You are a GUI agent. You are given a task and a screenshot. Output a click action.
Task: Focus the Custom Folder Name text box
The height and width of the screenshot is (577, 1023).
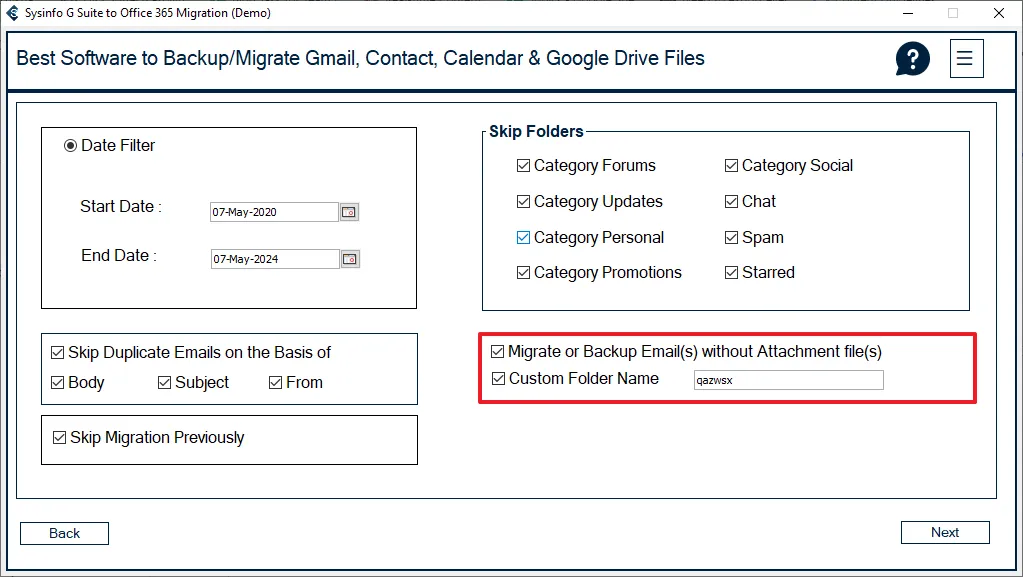789,380
